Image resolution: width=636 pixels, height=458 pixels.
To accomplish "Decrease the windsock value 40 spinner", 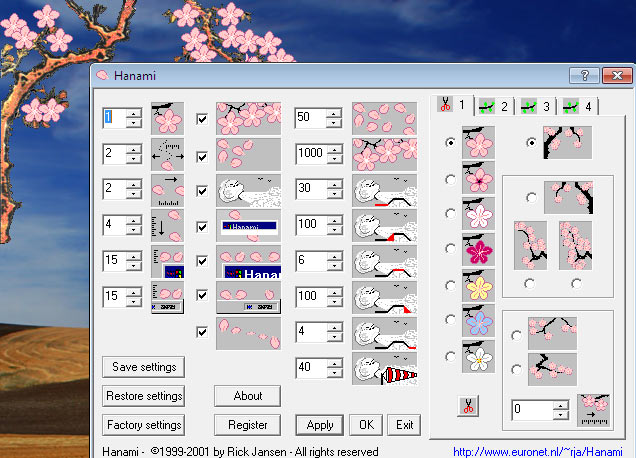I will [x=335, y=373].
